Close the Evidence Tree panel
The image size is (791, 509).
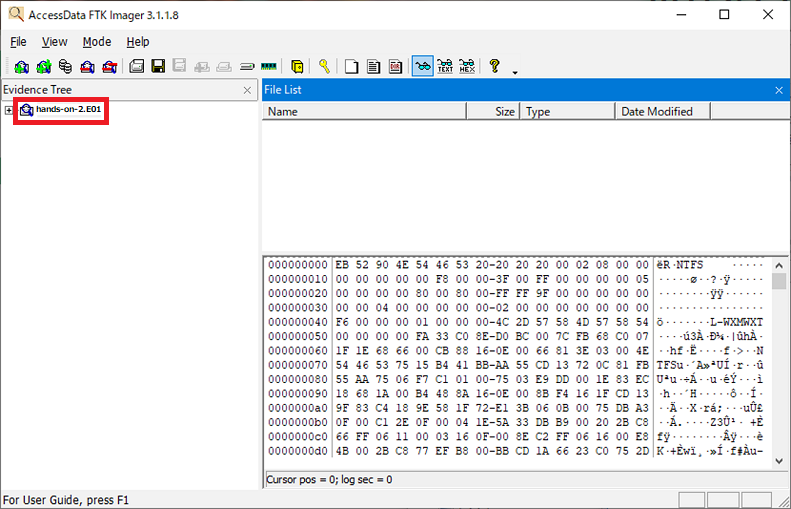tap(247, 90)
